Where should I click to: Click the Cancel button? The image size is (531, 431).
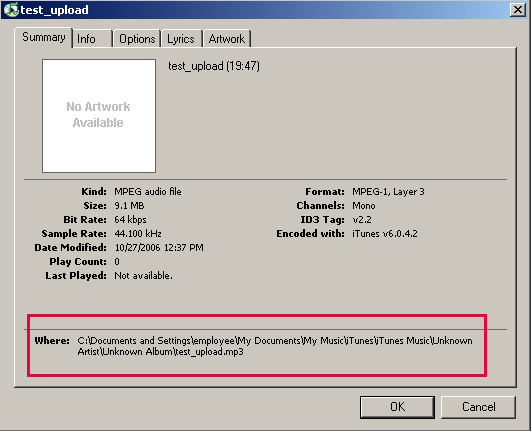(x=479, y=407)
